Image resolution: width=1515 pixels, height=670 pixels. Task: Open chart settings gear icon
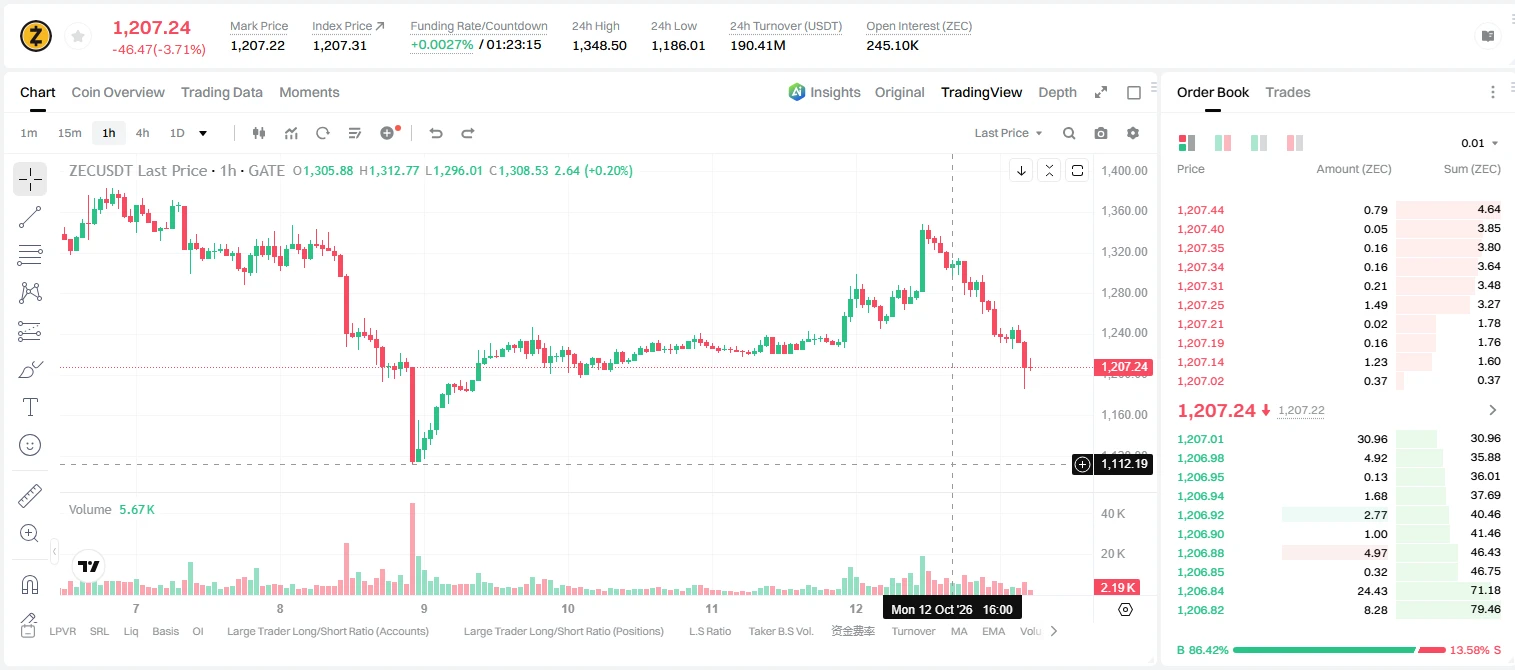[1133, 133]
